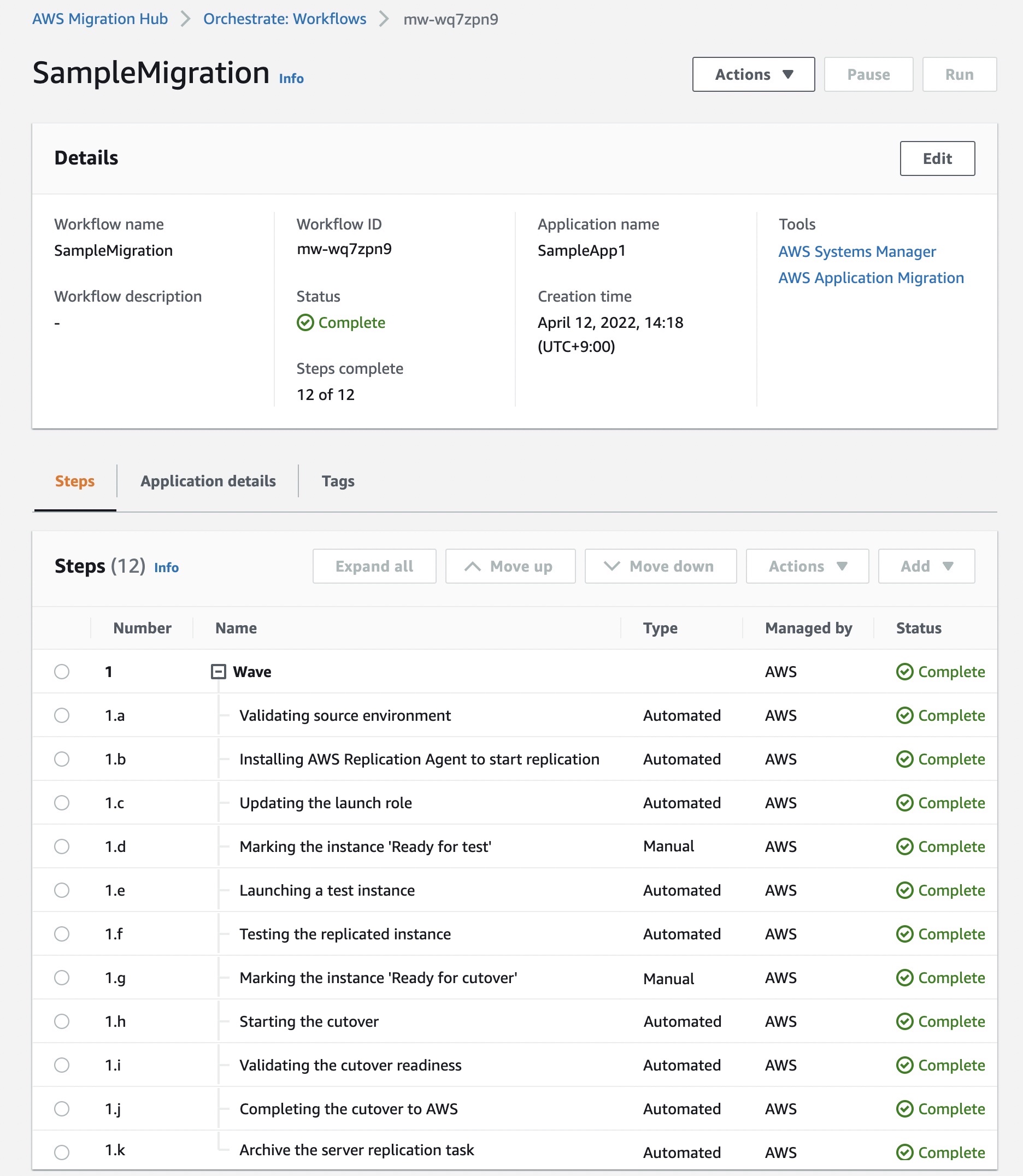Click Move up button
The height and width of the screenshot is (1176, 1023).
(x=510, y=566)
